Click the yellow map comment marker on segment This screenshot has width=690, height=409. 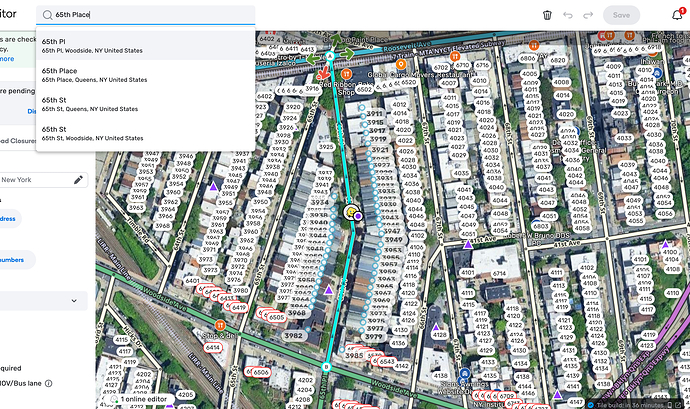coord(351,212)
